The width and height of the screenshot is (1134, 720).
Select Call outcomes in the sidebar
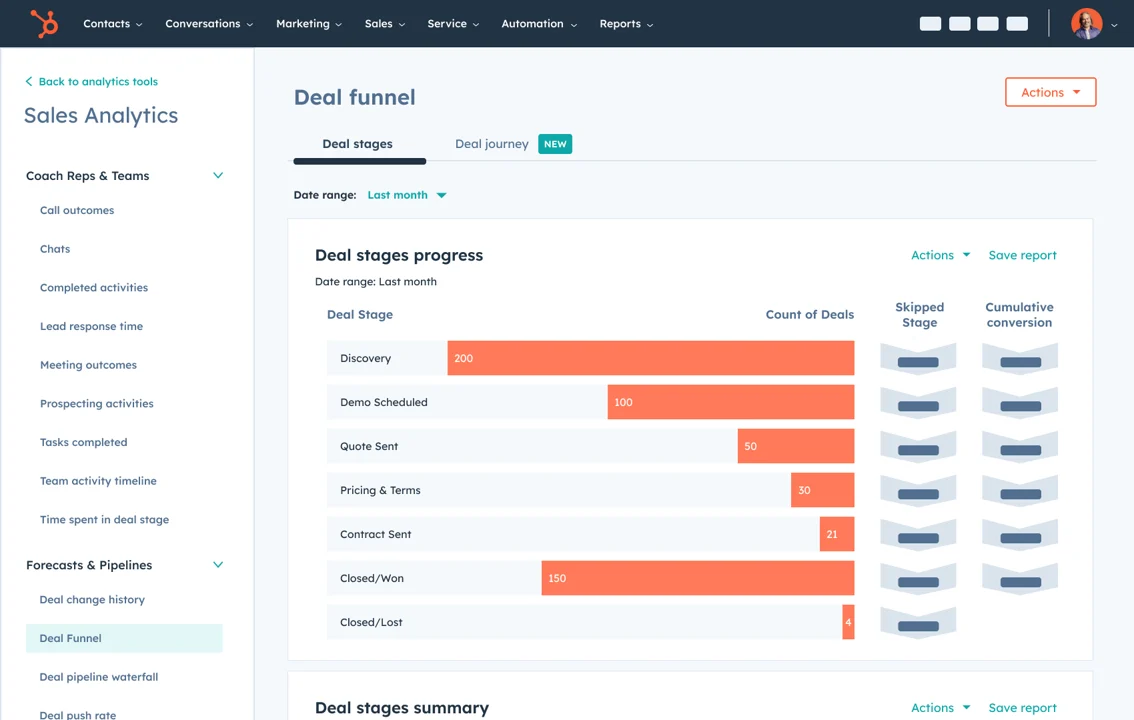coord(77,210)
